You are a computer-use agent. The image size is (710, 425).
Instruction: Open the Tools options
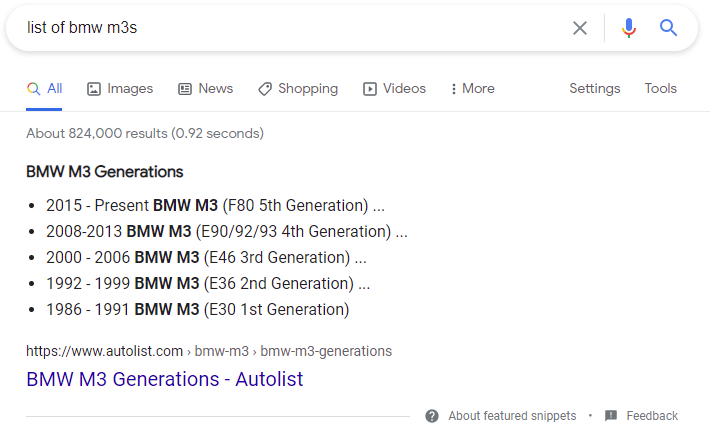tap(660, 89)
